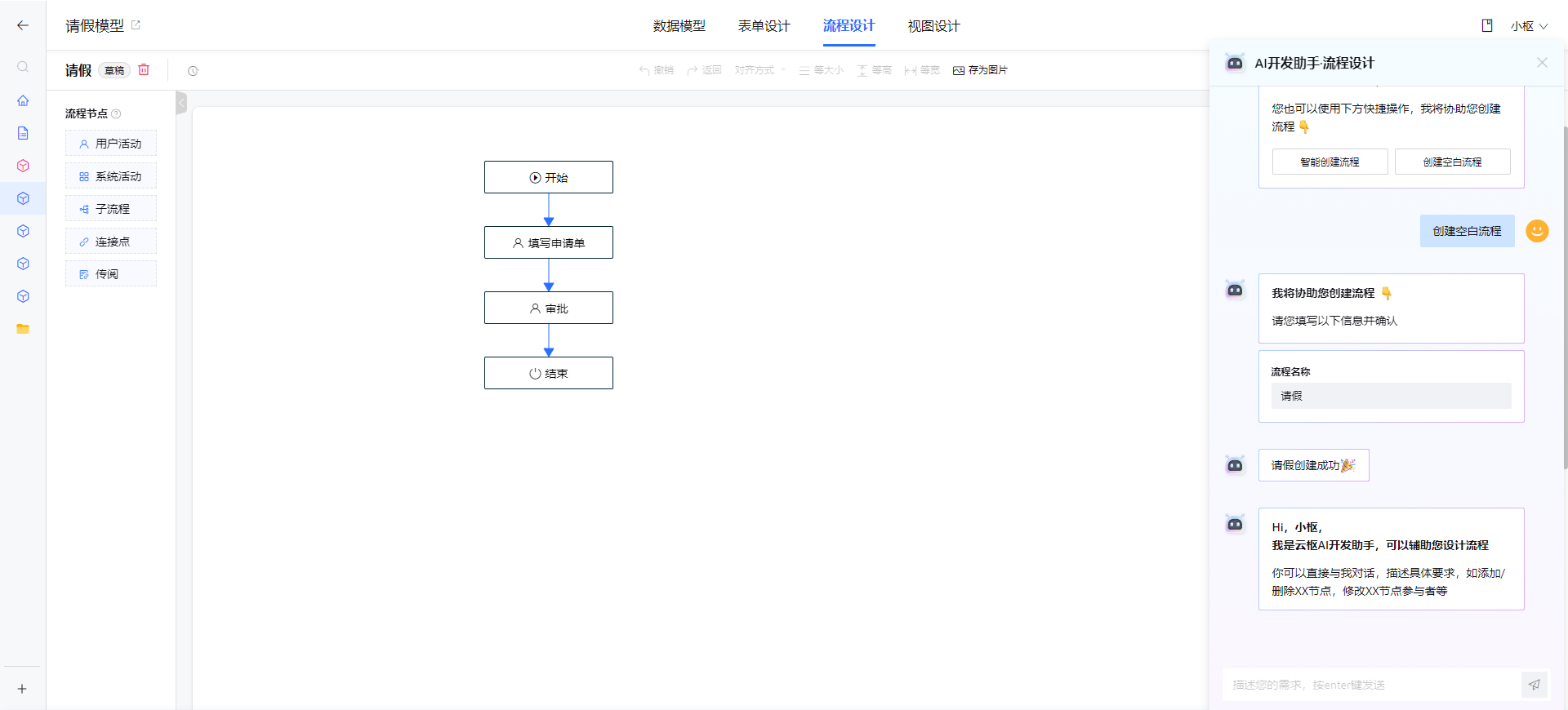This screenshot has width=1568, height=710.
Task: Click the assistant panel vertical scrollbar
Action: point(1565,298)
